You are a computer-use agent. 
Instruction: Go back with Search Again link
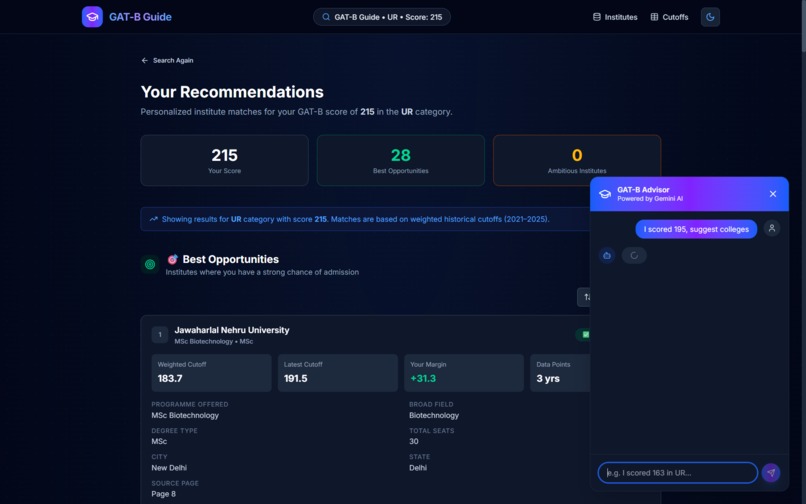pyautogui.click(x=168, y=60)
